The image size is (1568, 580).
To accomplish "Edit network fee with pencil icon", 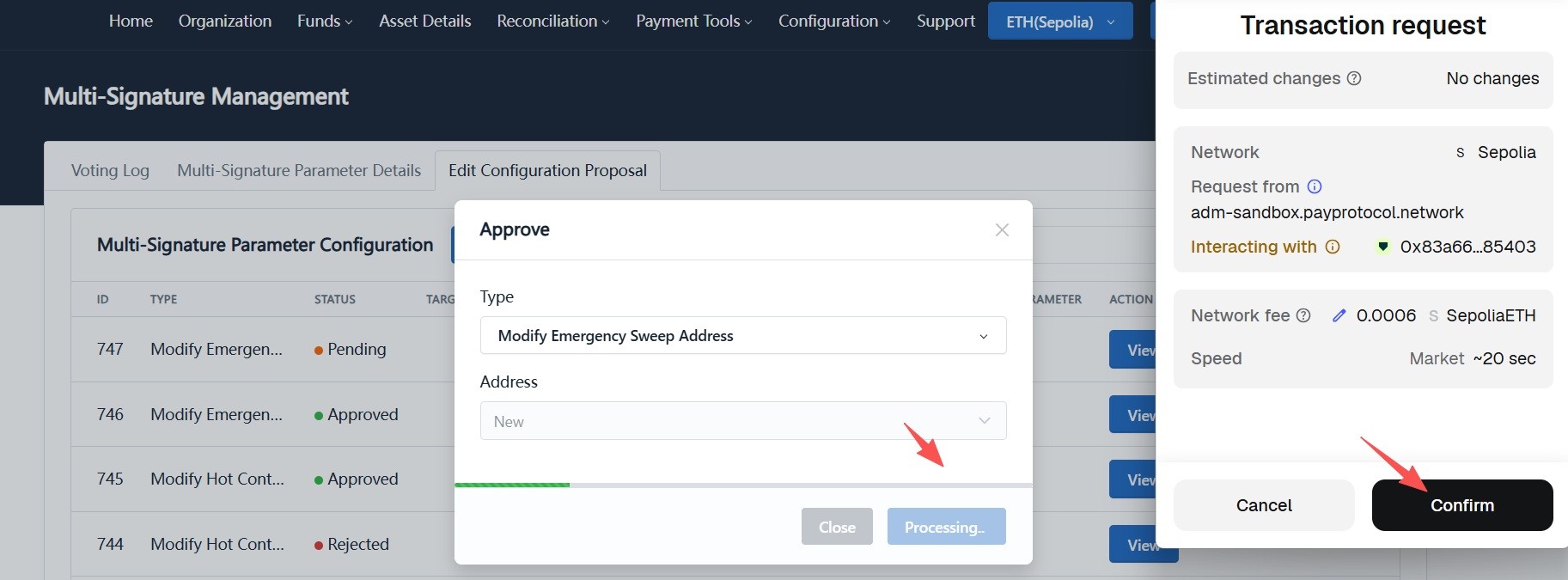I will [x=1339, y=315].
